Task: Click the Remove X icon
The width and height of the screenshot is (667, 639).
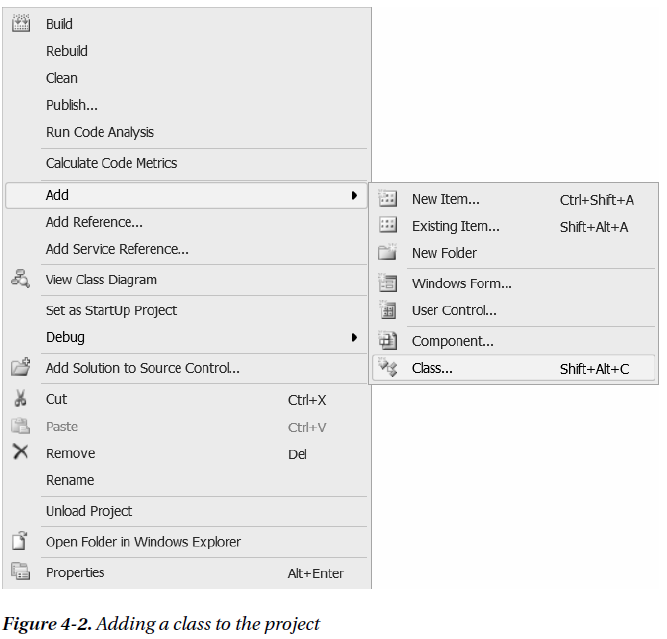Action: tap(21, 452)
